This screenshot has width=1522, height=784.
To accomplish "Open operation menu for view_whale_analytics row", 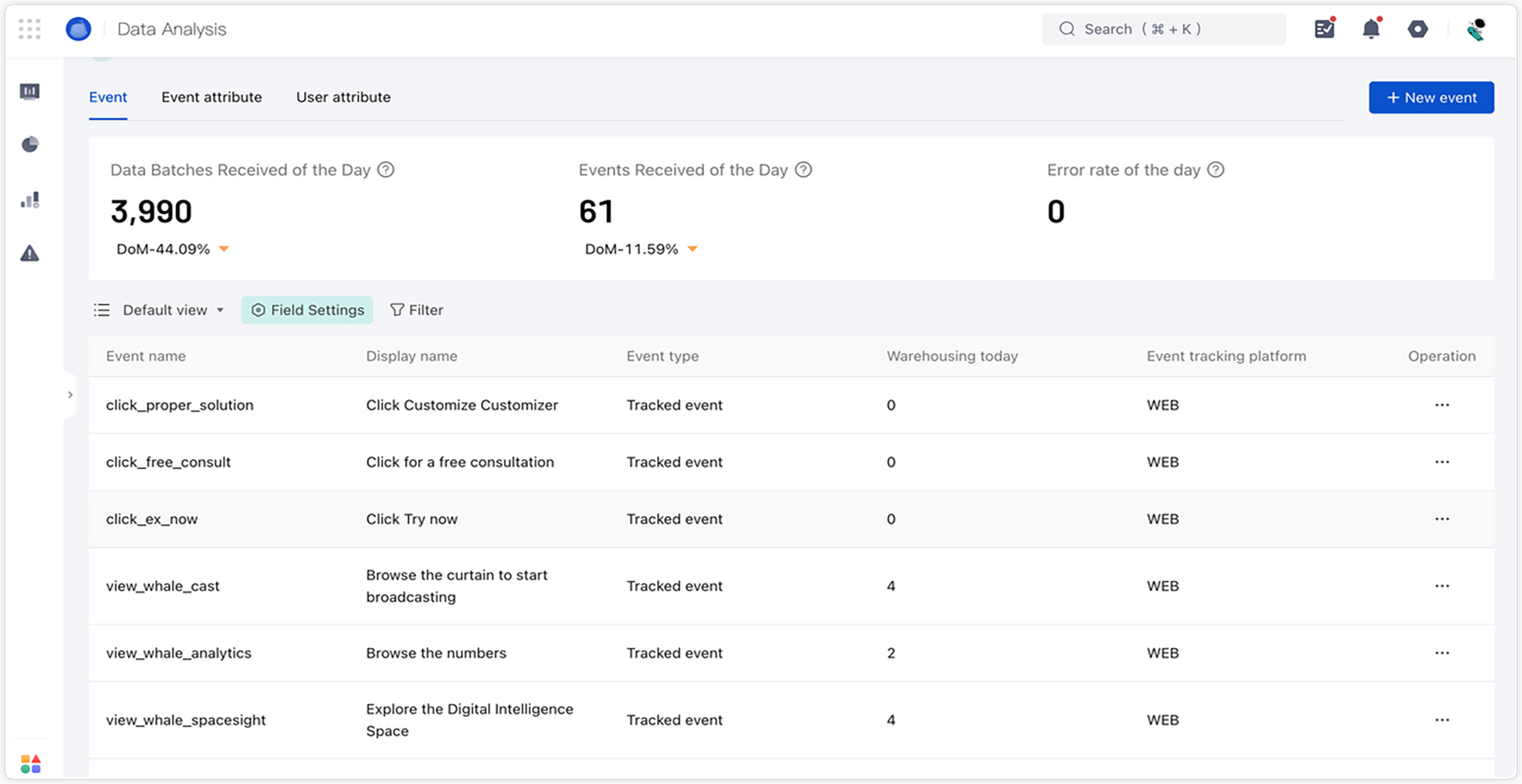I will pos(1441,653).
